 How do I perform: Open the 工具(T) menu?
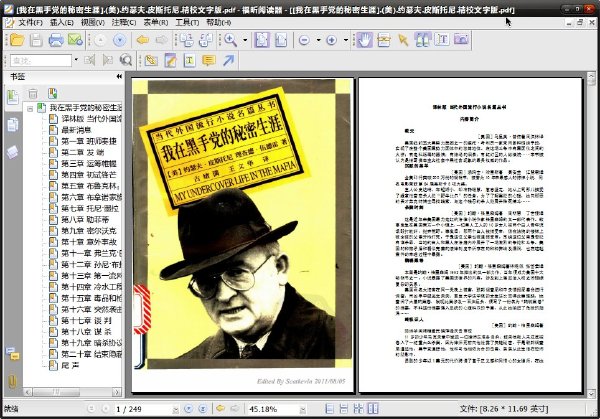pyautogui.click(x=187, y=23)
